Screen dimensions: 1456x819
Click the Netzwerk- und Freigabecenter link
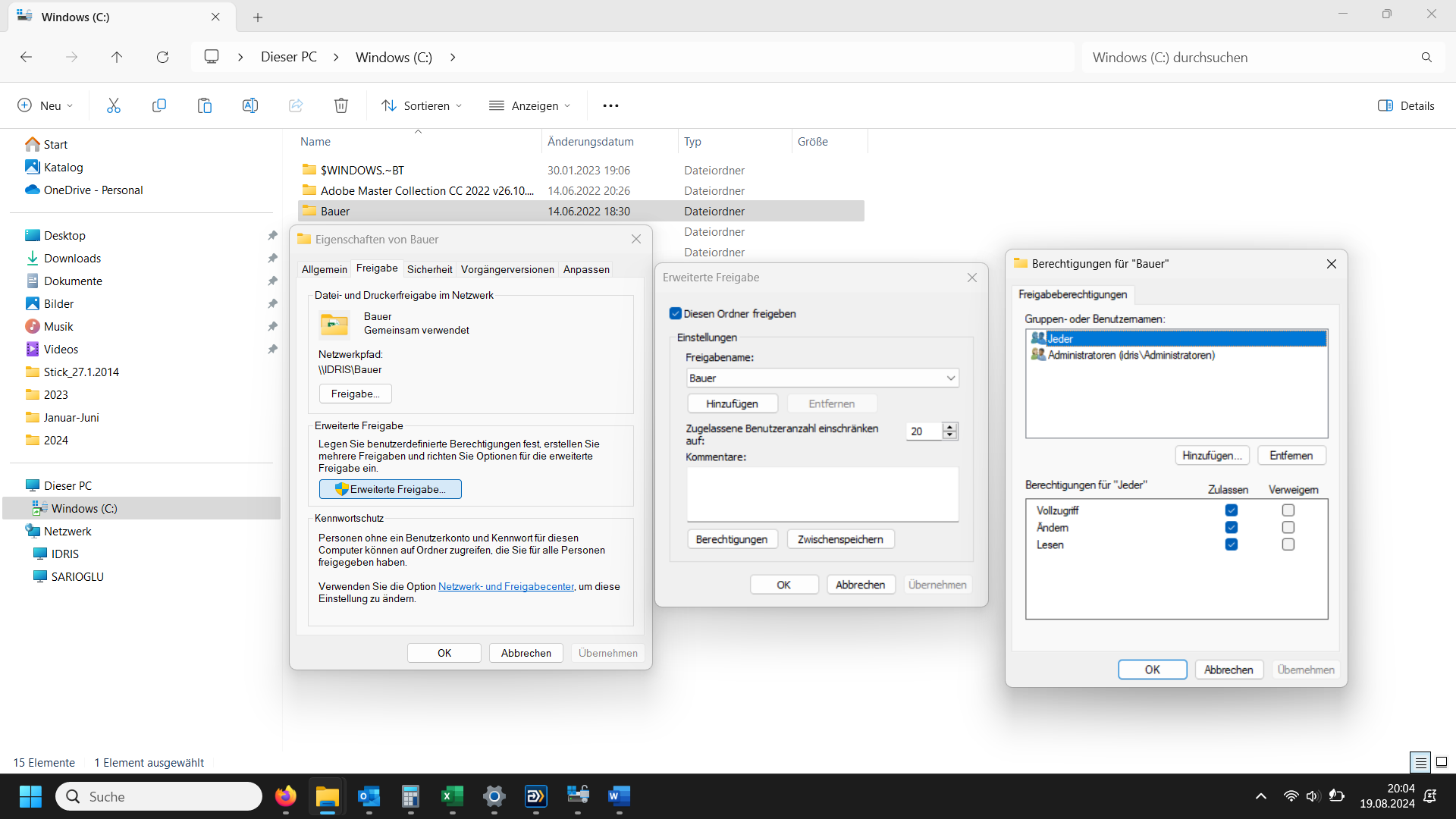pyautogui.click(x=506, y=586)
